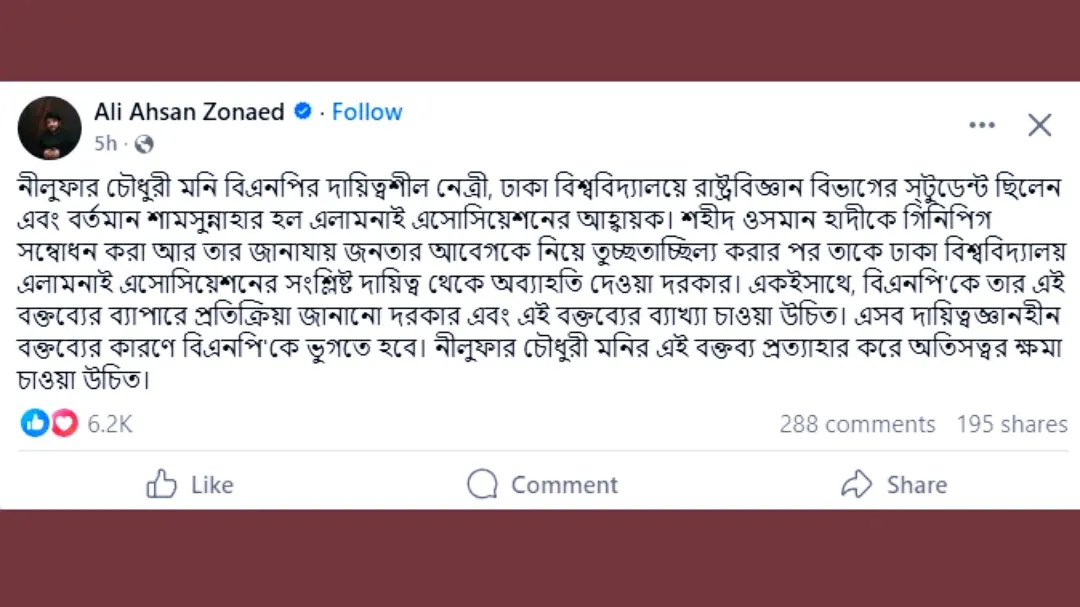Open the 288 comments link
The image size is (1080, 607).
click(x=858, y=423)
